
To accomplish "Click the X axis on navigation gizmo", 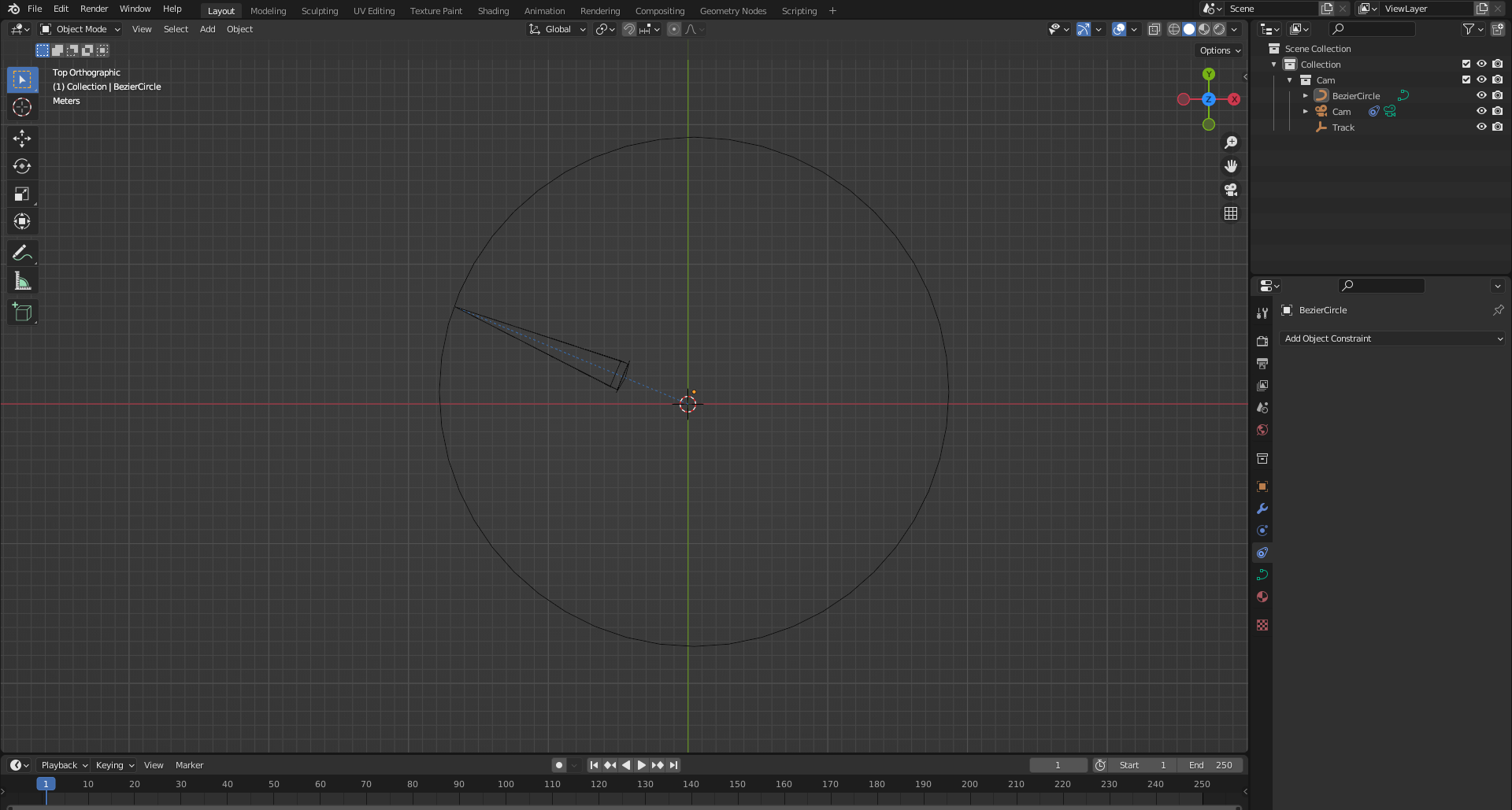I will point(1234,99).
